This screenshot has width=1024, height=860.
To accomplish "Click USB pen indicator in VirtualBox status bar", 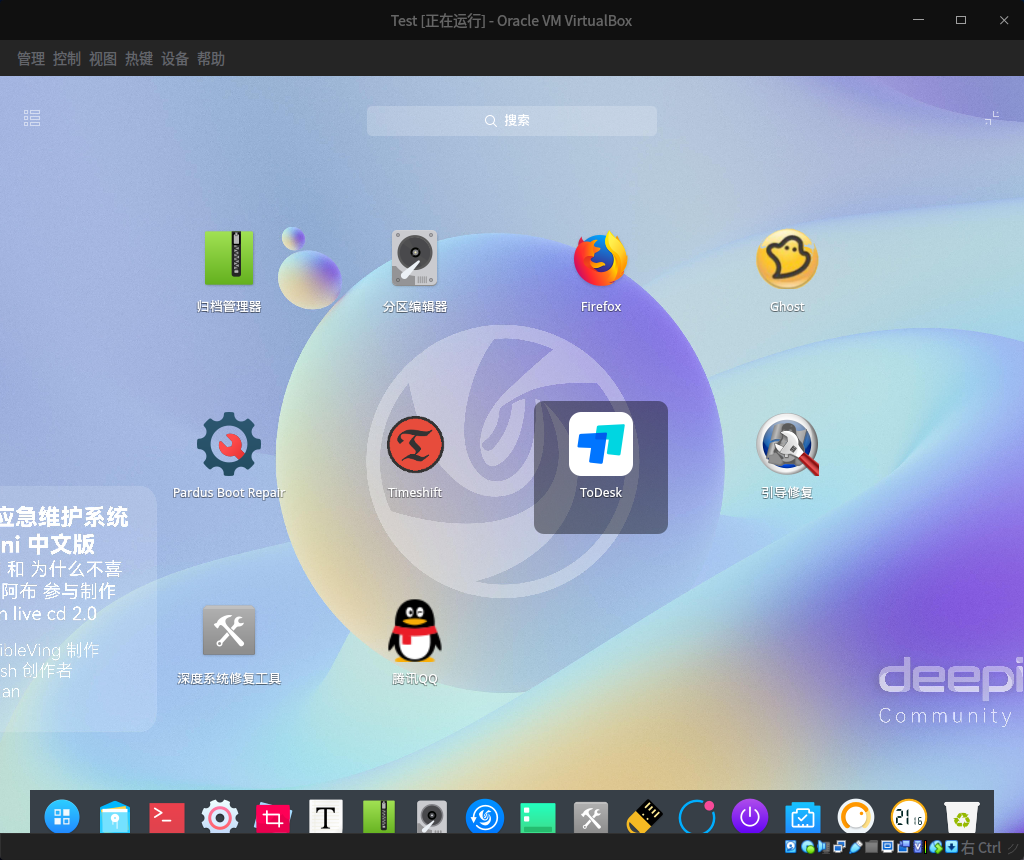I will (x=856, y=847).
